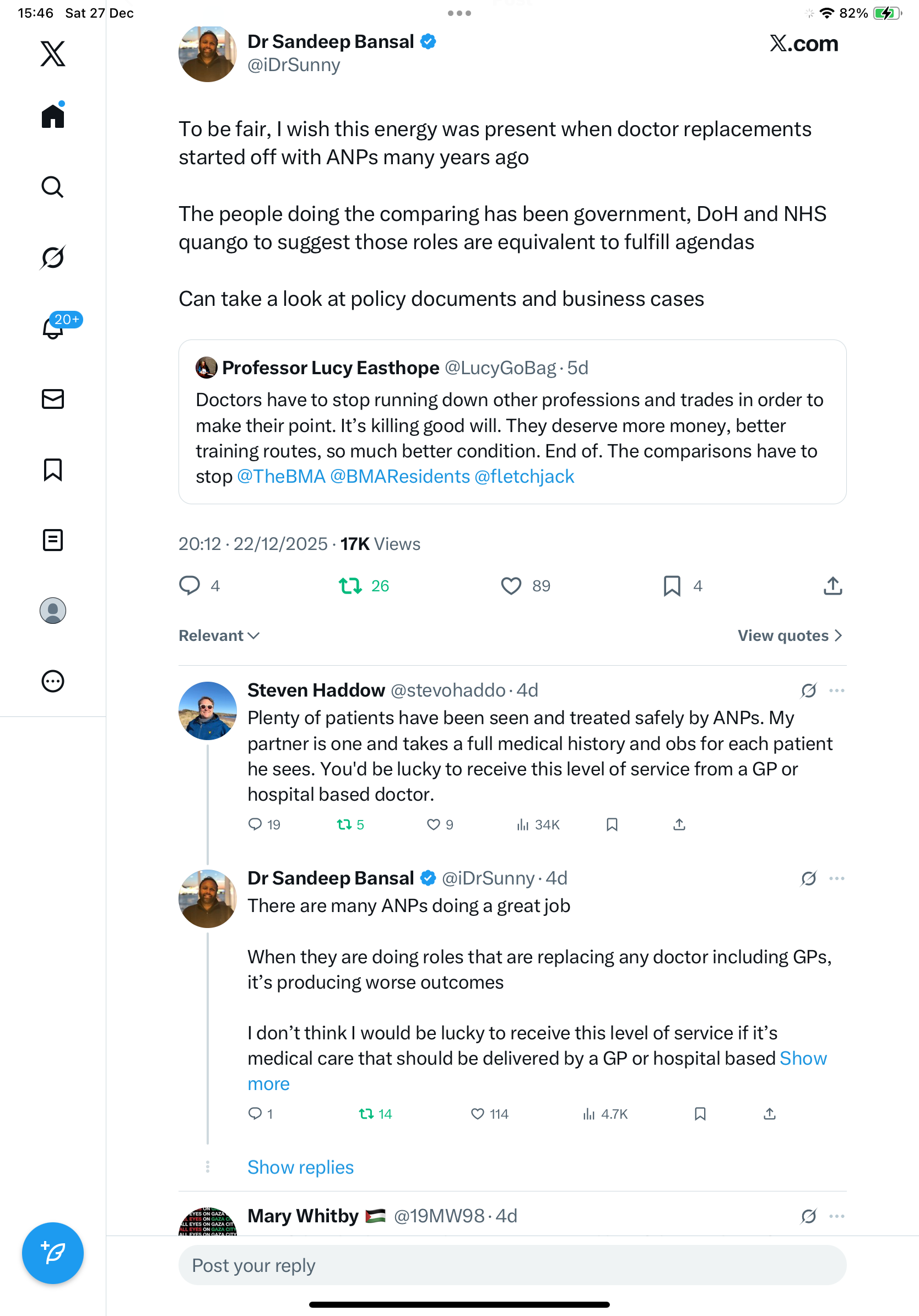Open the More circle menu in sidebar
The height and width of the screenshot is (1316, 919).
click(53, 682)
